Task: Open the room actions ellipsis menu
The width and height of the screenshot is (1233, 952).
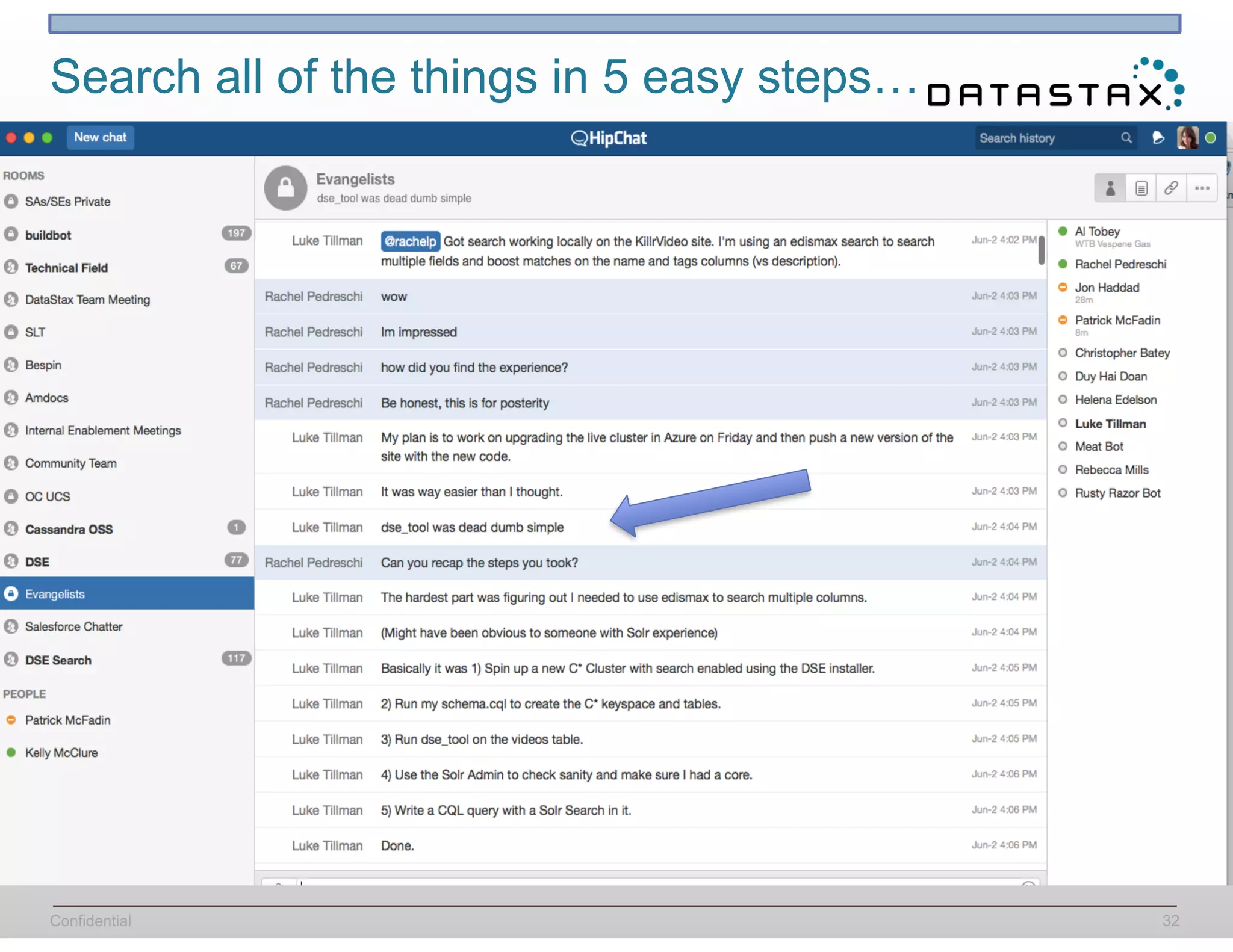Action: point(1202,188)
